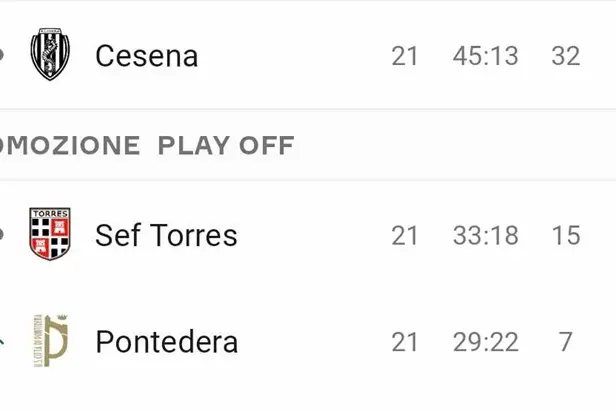Open the Pontedera team name
The height and width of the screenshot is (411, 616).
[167, 342]
